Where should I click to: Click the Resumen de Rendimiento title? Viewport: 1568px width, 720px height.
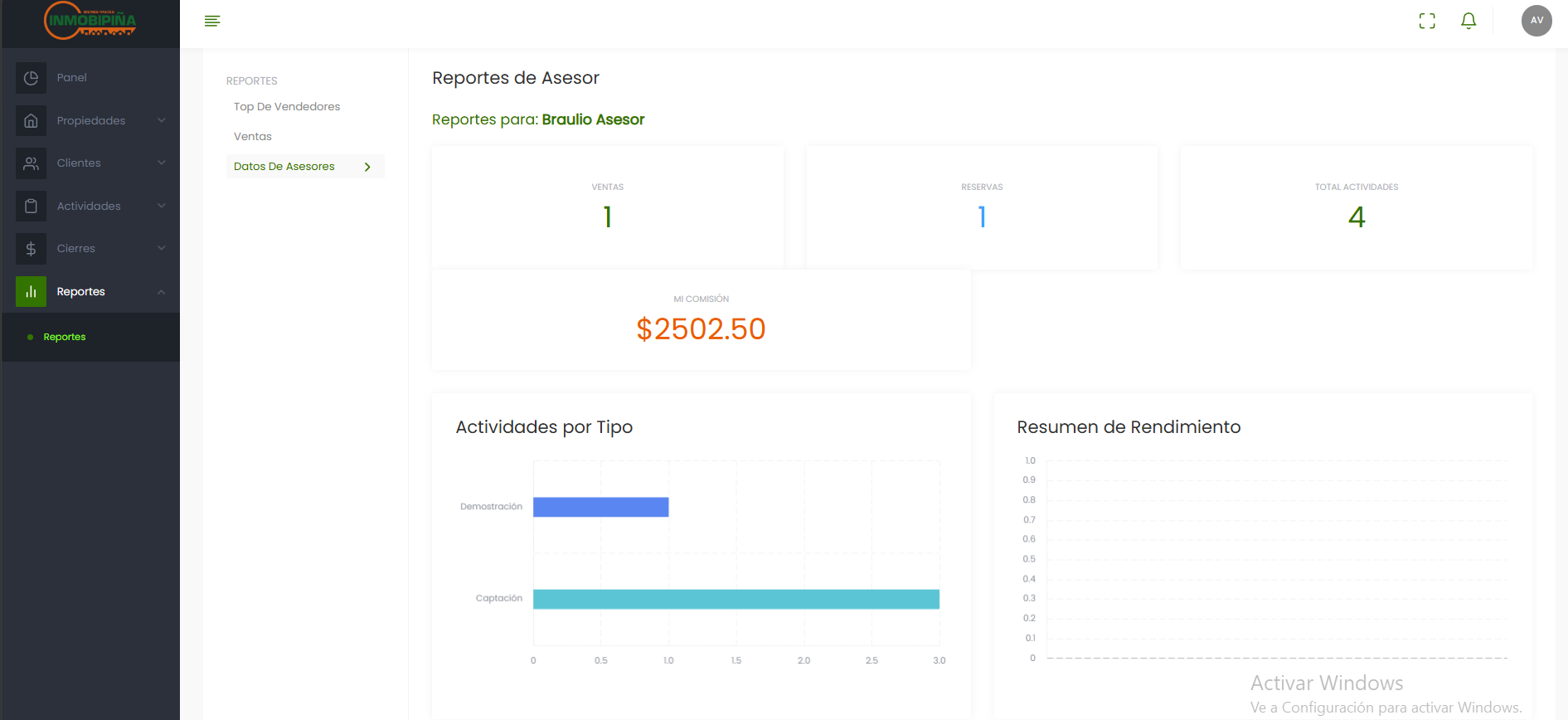pos(1129,427)
